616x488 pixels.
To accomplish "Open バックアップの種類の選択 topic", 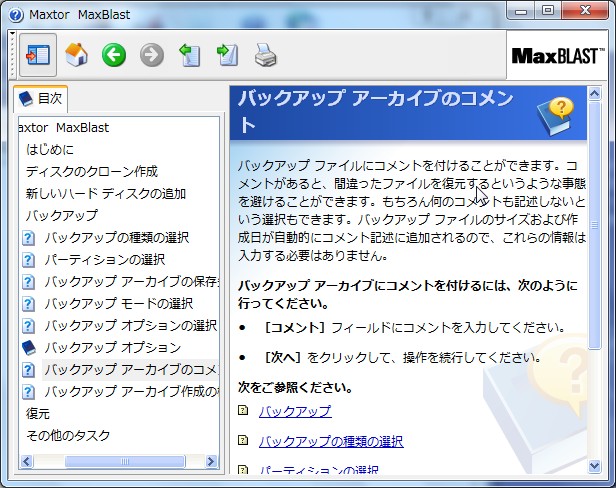I will tap(117, 237).
